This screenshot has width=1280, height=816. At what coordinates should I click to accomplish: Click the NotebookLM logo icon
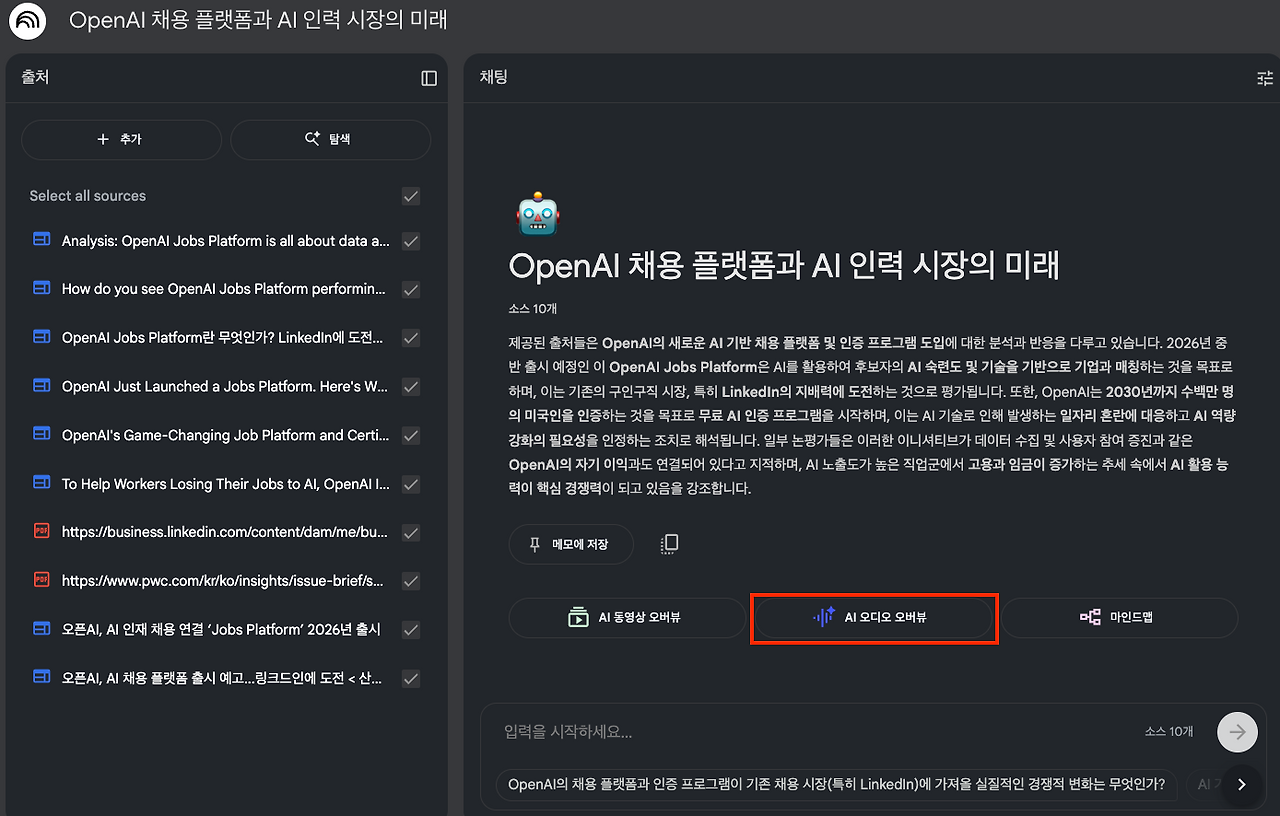coord(27,21)
